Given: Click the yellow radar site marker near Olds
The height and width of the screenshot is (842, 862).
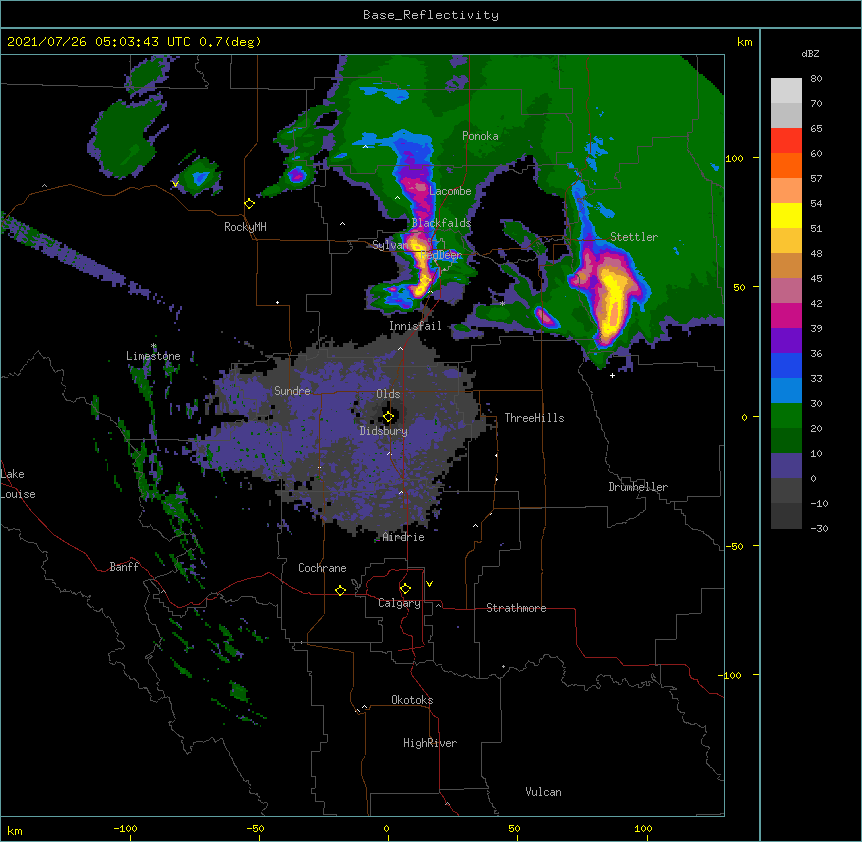Looking at the screenshot, I should click(x=388, y=417).
